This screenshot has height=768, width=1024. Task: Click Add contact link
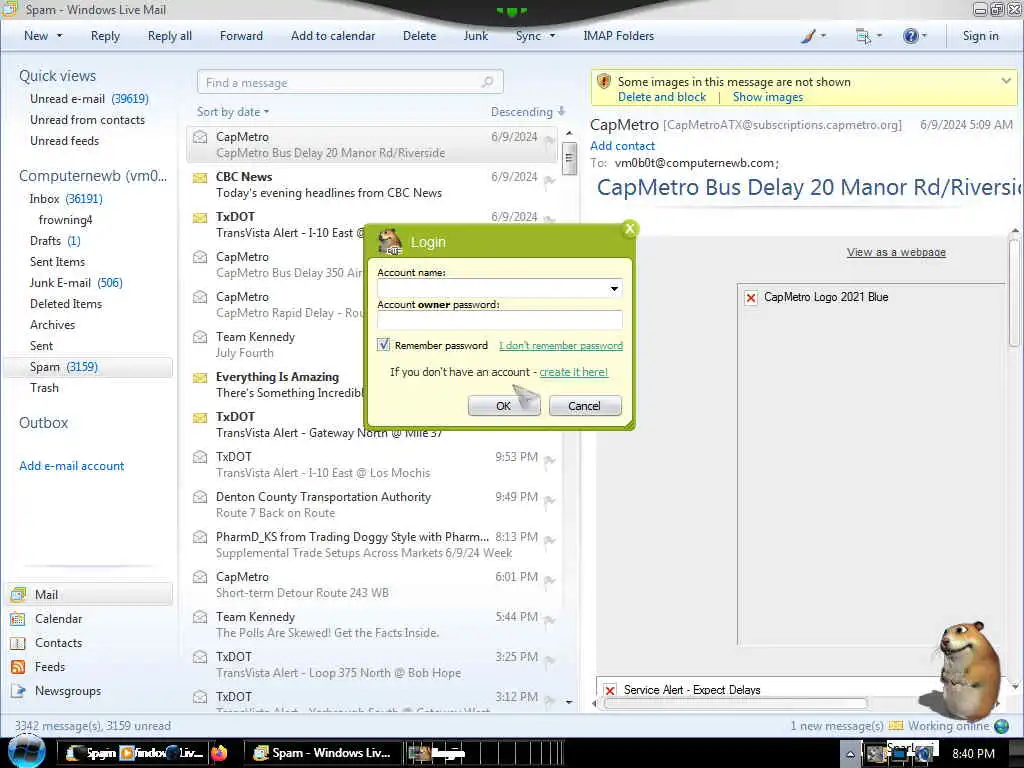click(622, 146)
